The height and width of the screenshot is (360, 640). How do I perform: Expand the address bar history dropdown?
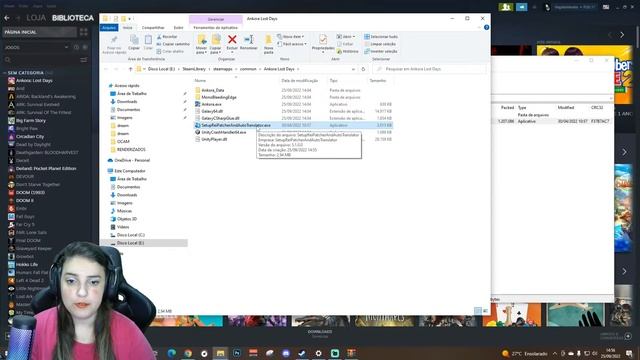(353, 69)
